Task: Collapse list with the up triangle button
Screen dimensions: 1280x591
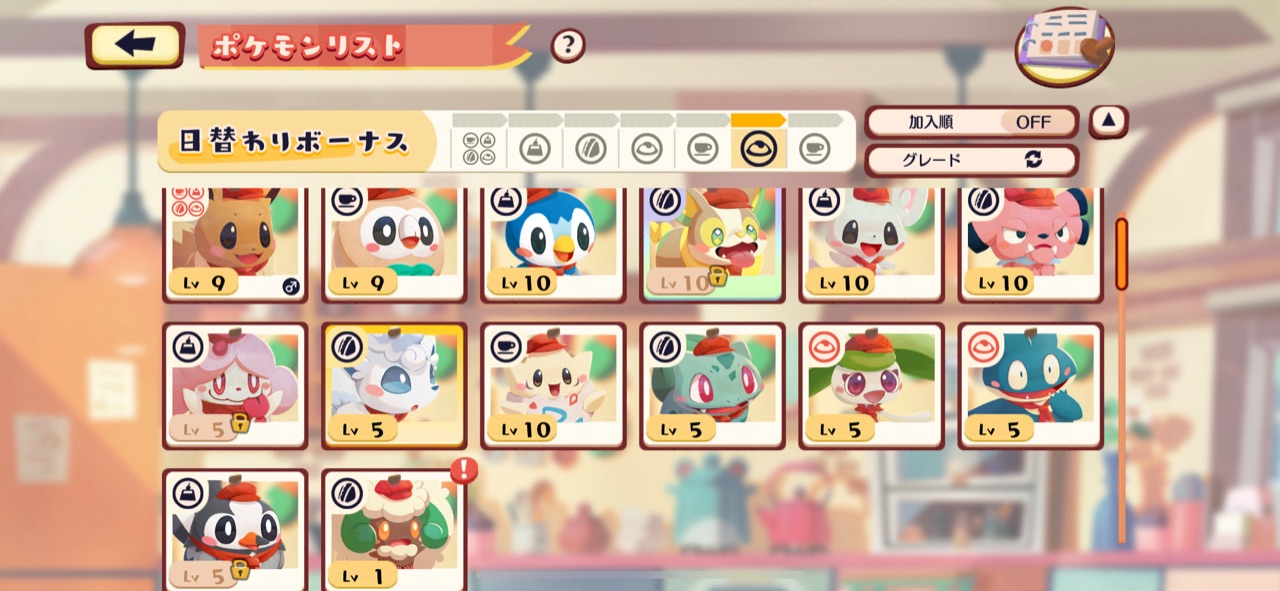Action: point(1108,122)
